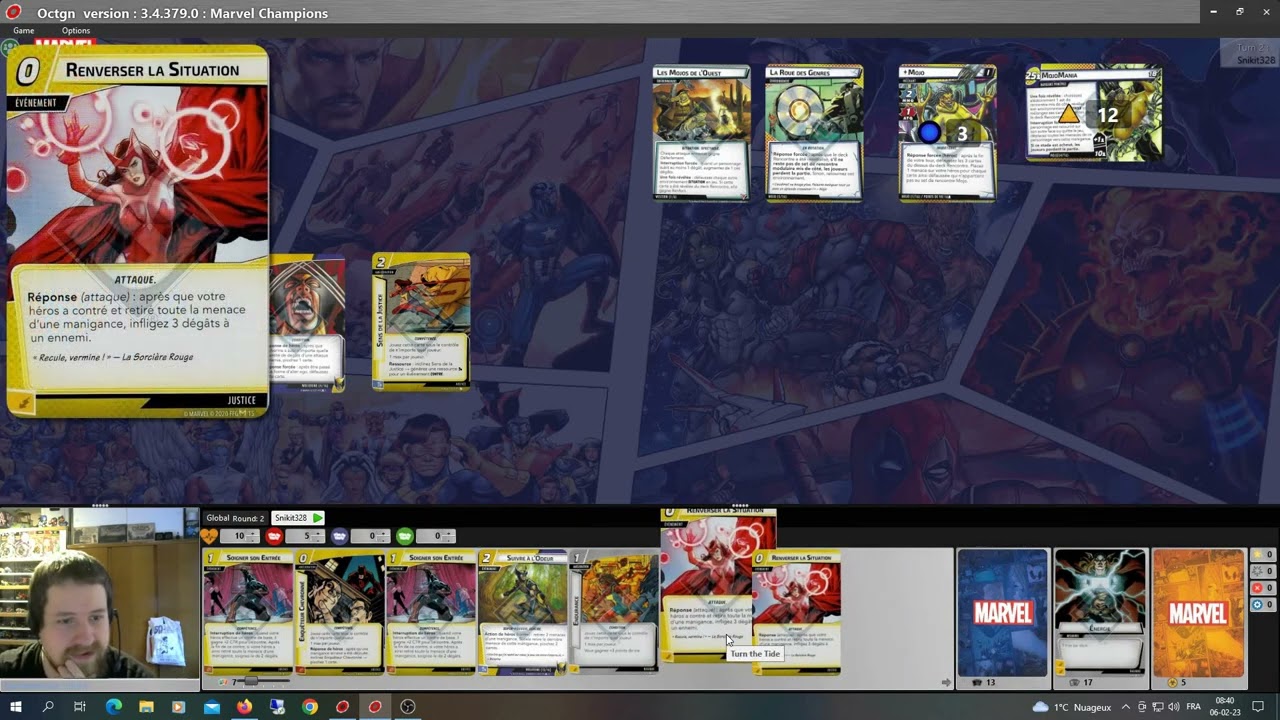Select the Sens de la Justice card on table
The height and width of the screenshot is (720, 1280).
(x=421, y=322)
